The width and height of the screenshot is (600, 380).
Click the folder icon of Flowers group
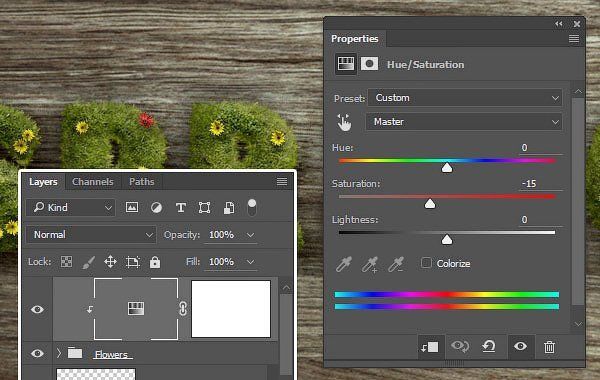click(x=75, y=353)
